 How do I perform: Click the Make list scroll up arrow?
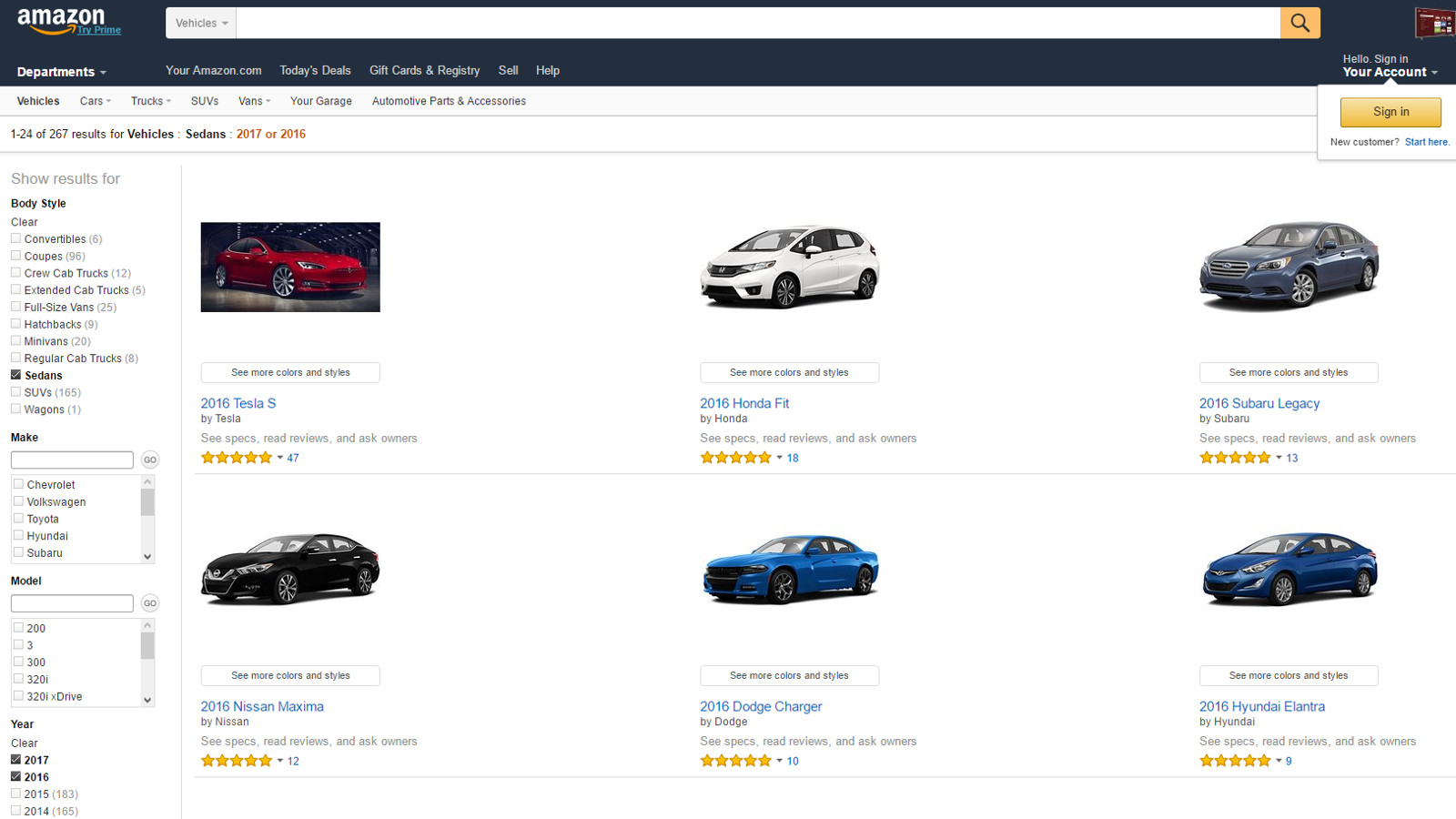147,481
